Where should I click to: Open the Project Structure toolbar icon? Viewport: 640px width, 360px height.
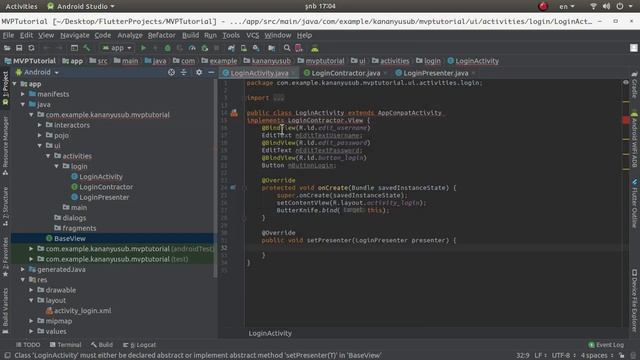pos(271,48)
